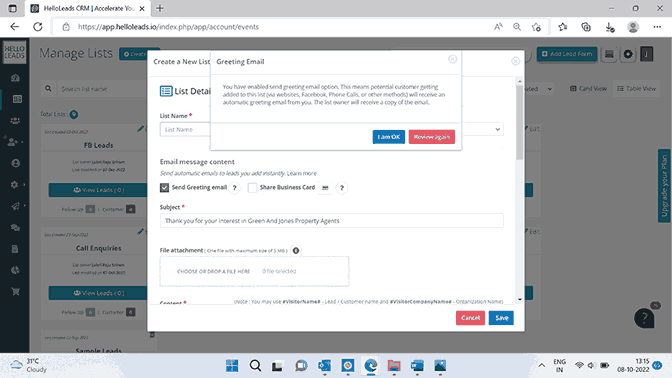Click the browser address bar
This screenshot has width=672, height=378.
coord(274,27)
